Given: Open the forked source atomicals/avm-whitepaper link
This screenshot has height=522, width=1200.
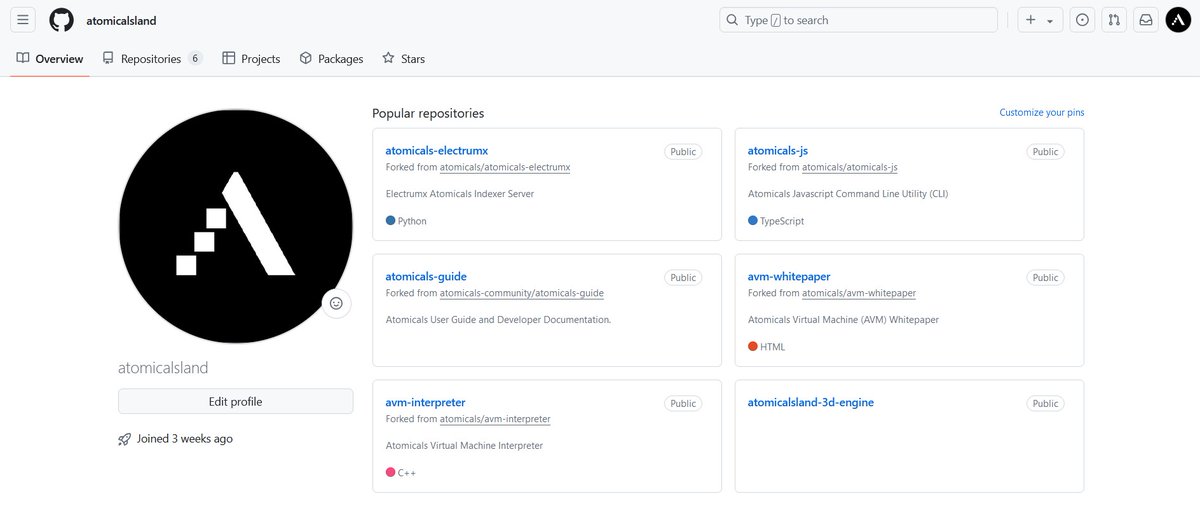Looking at the screenshot, I should point(859,293).
